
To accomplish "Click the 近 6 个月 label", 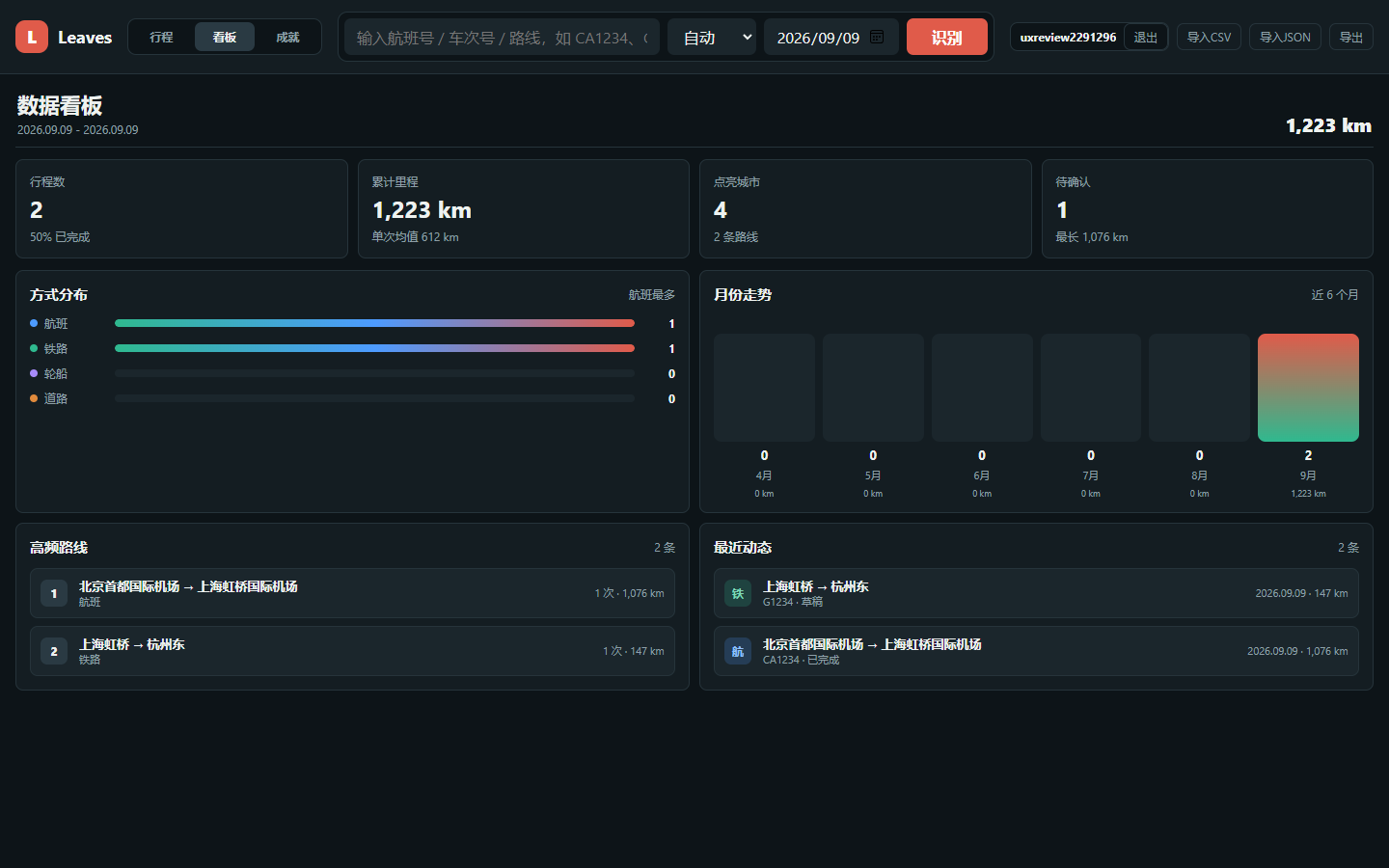I will tap(1335, 295).
